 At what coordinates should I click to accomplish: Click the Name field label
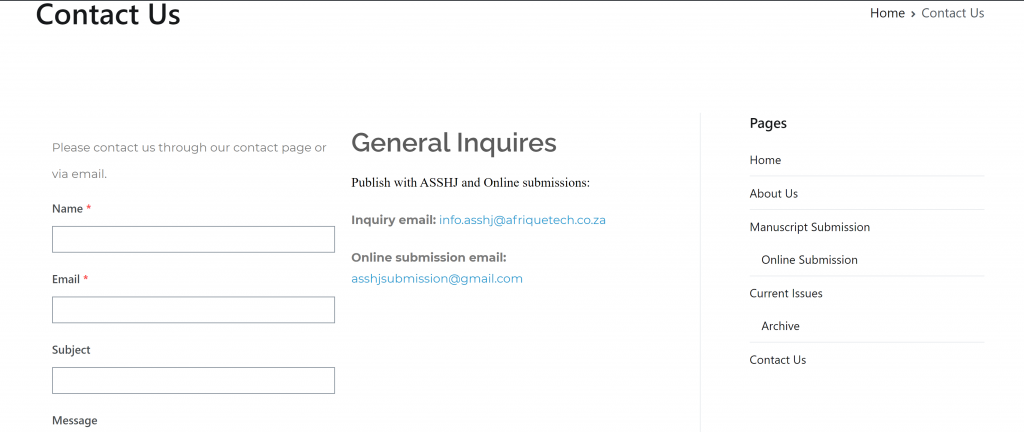point(67,209)
